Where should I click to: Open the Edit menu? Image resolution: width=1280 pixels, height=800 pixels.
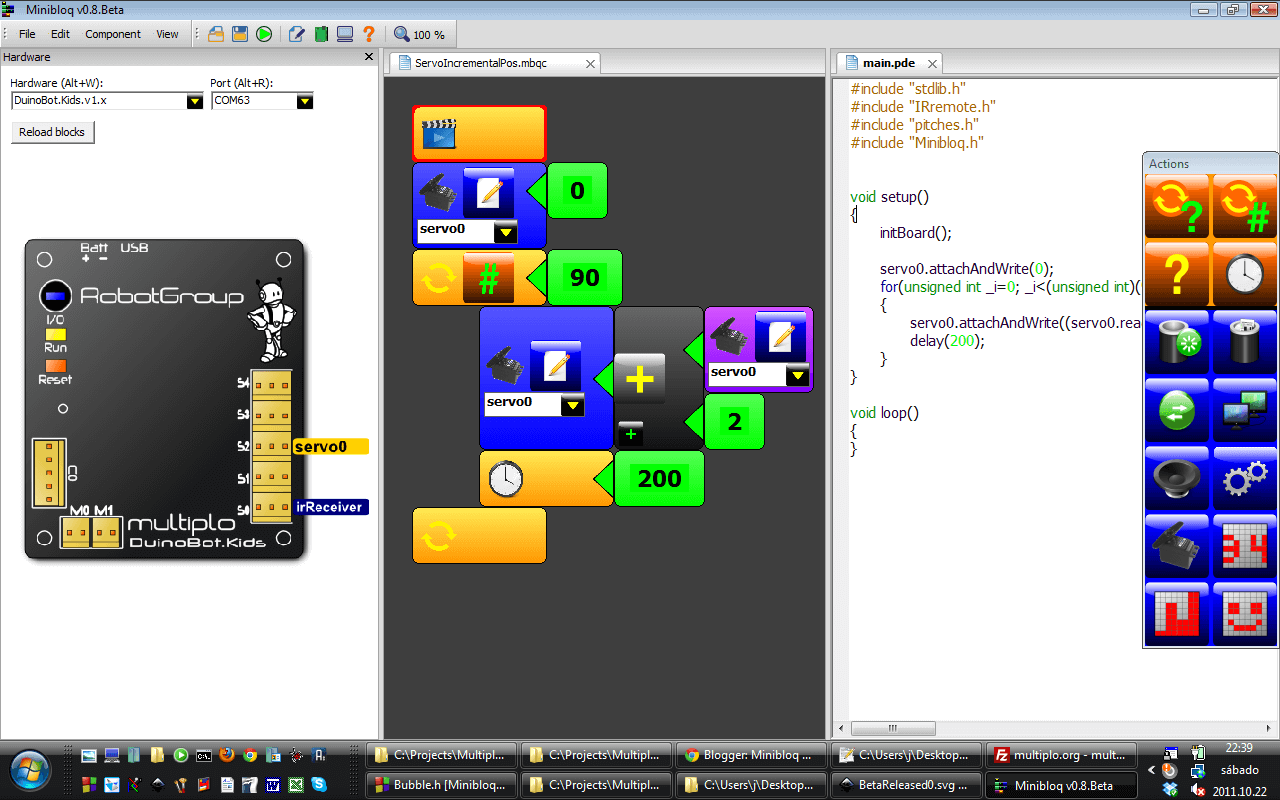(60, 34)
